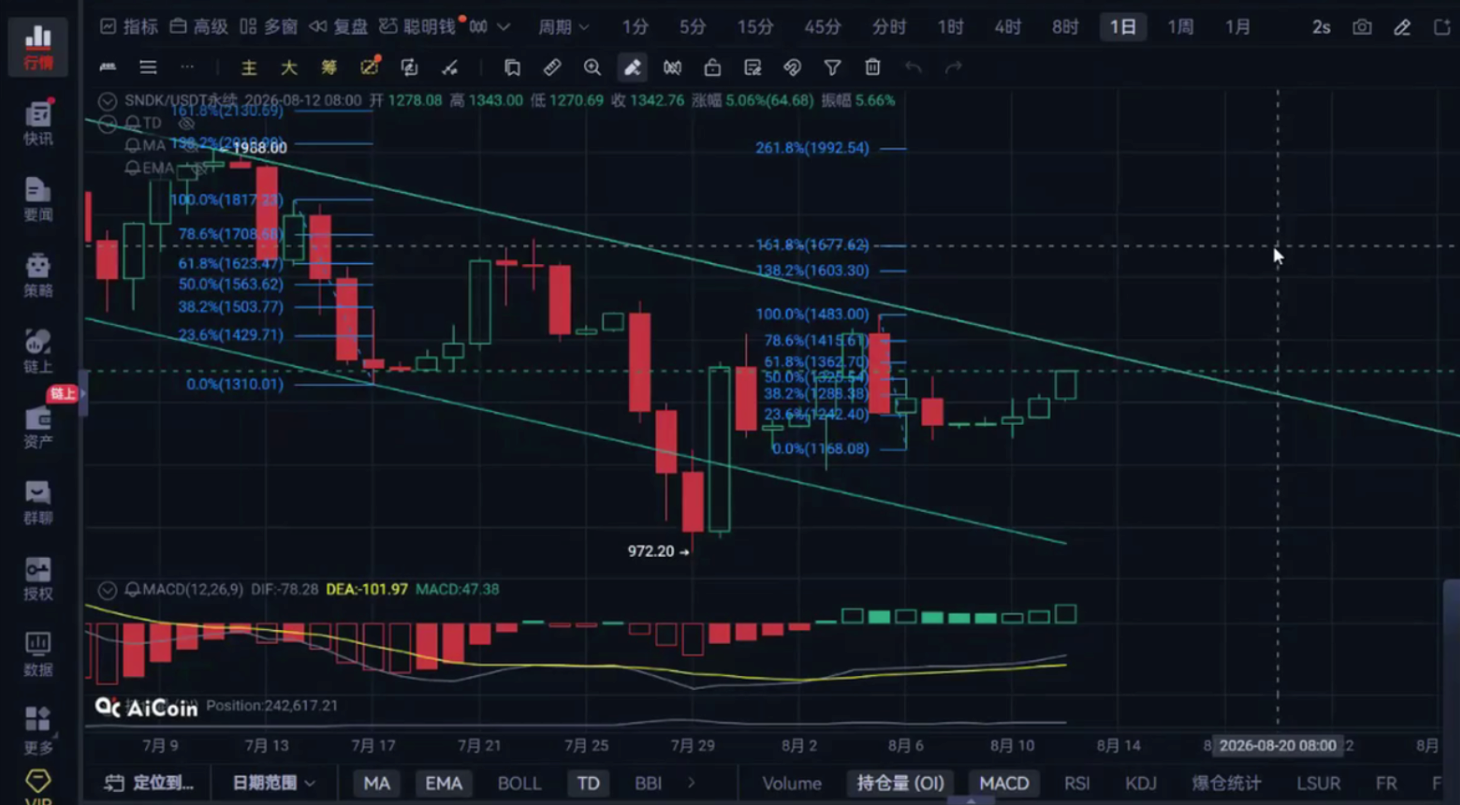Click the zoom magnifier tool
1460x805 pixels.
[x=592, y=67]
